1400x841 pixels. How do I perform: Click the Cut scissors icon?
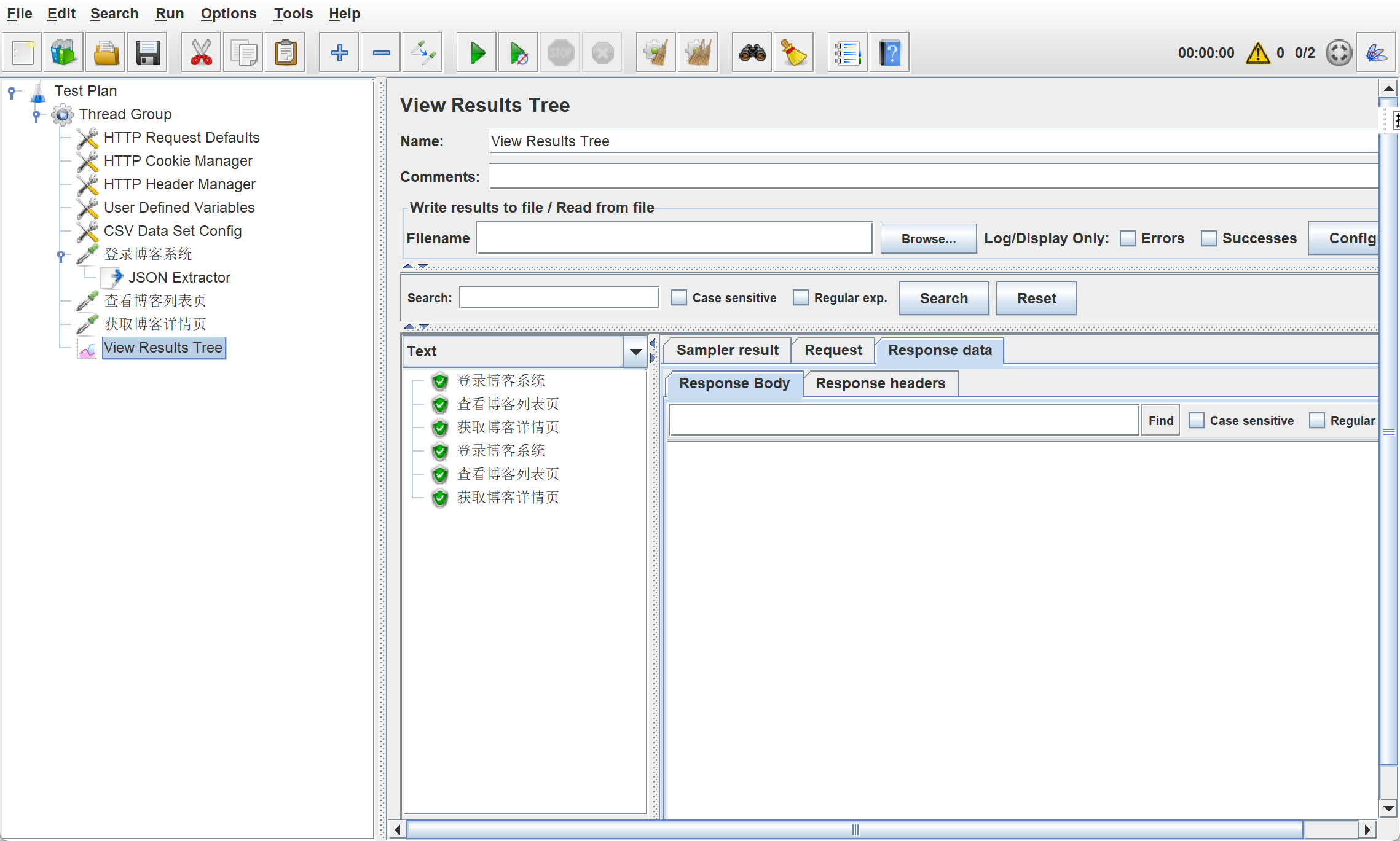coord(201,53)
